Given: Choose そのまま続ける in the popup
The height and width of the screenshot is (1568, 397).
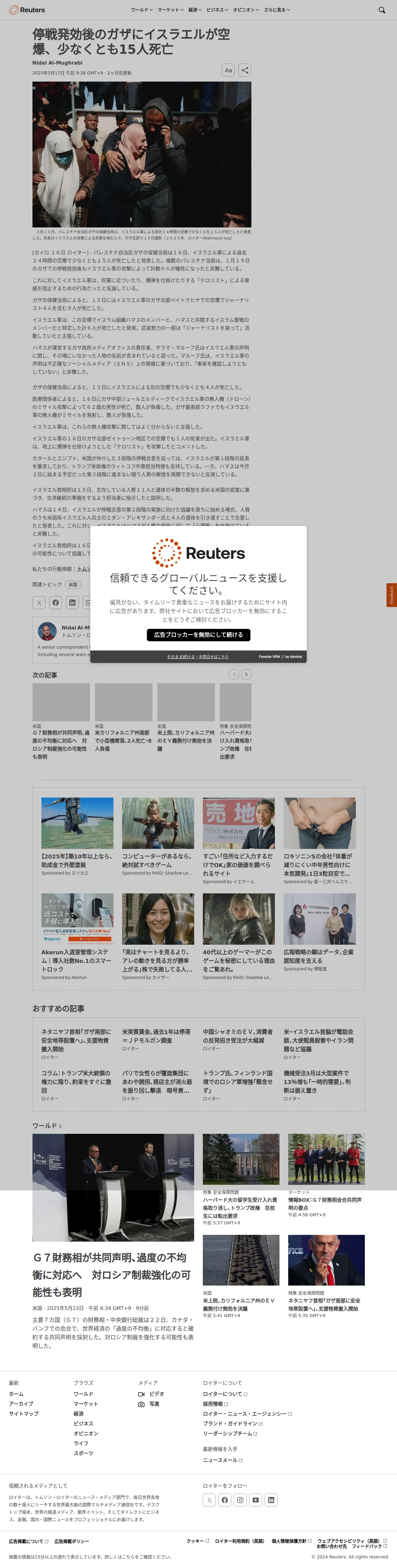Looking at the screenshot, I should [181, 657].
